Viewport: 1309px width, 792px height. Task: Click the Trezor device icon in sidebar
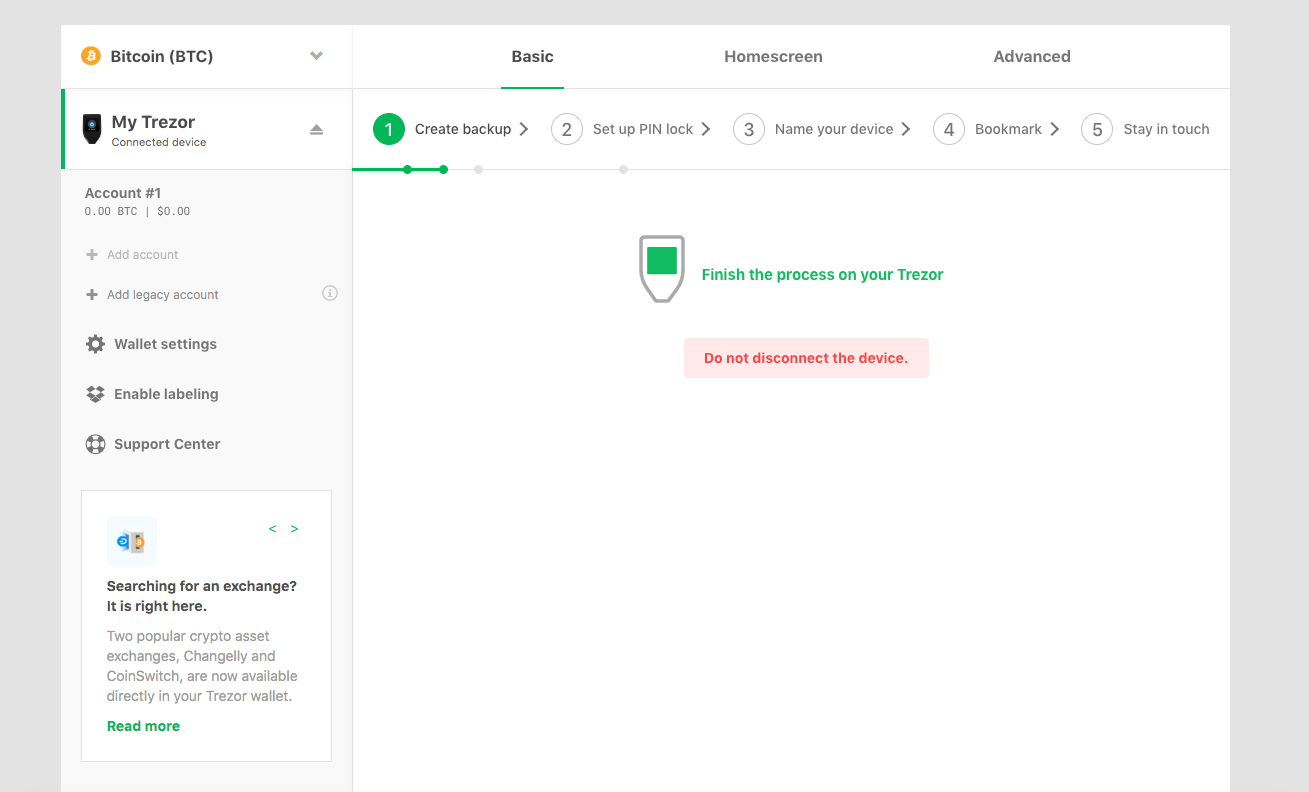pos(92,129)
